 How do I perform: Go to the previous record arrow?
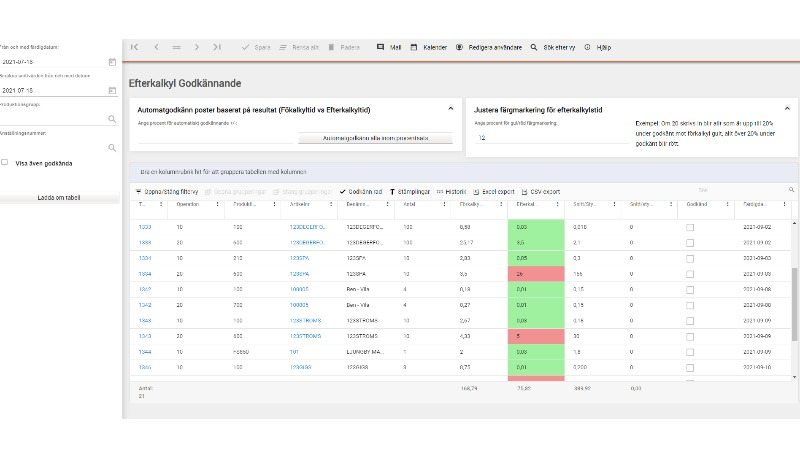156,47
